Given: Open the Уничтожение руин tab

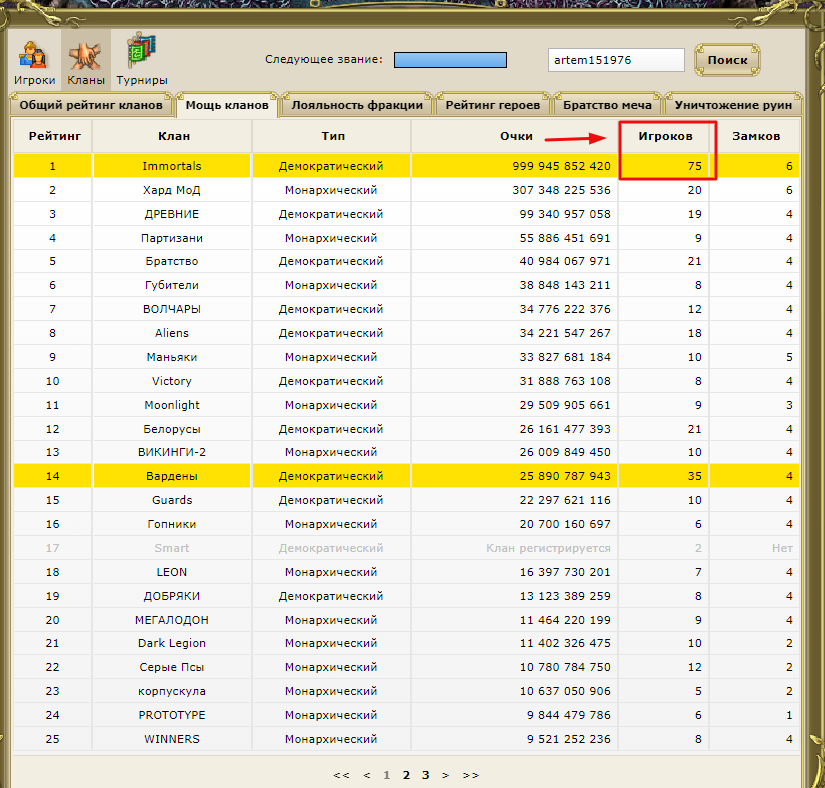Looking at the screenshot, I should pyautogui.click(x=733, y=105).
